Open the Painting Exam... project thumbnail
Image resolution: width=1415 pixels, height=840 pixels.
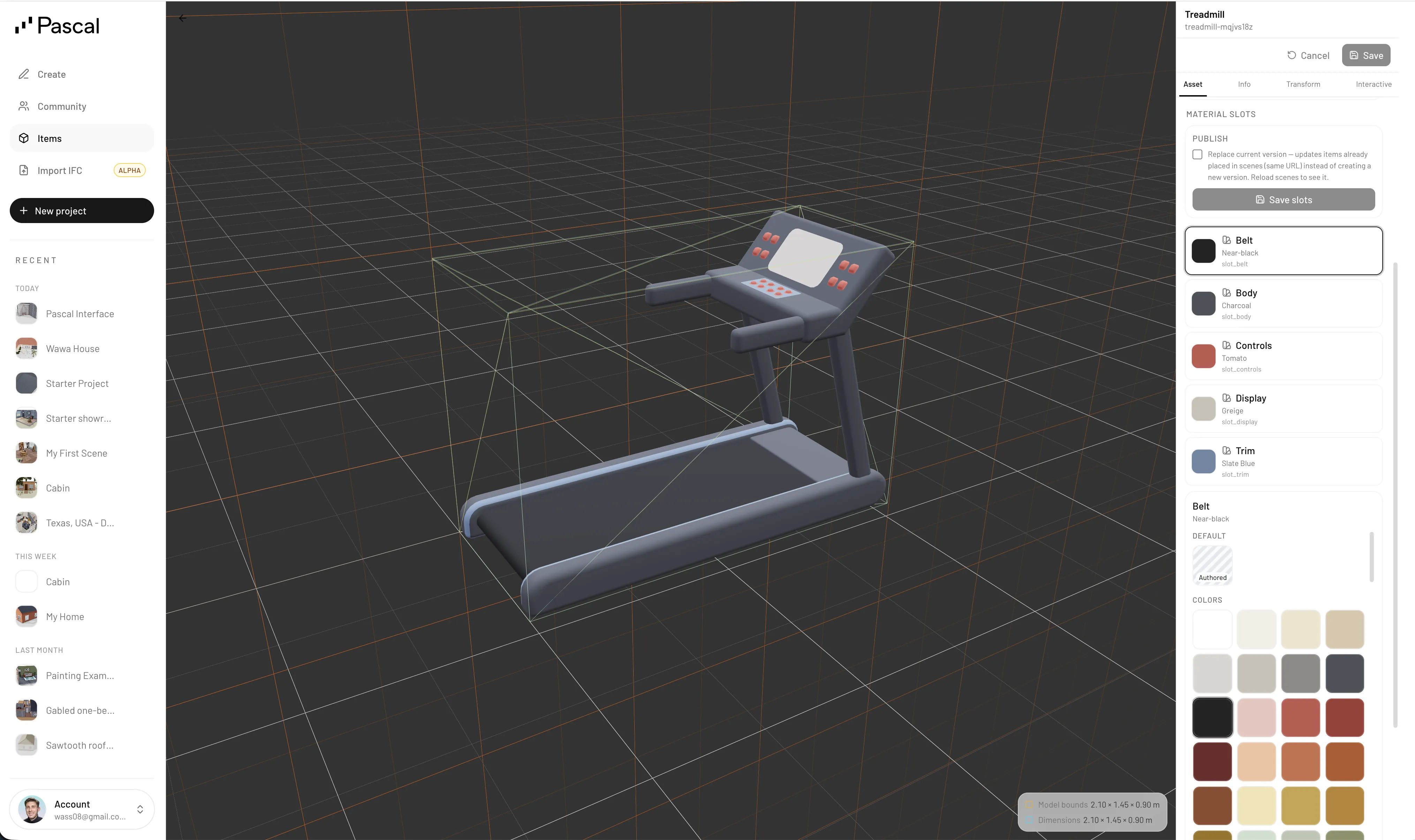point(27,675)
